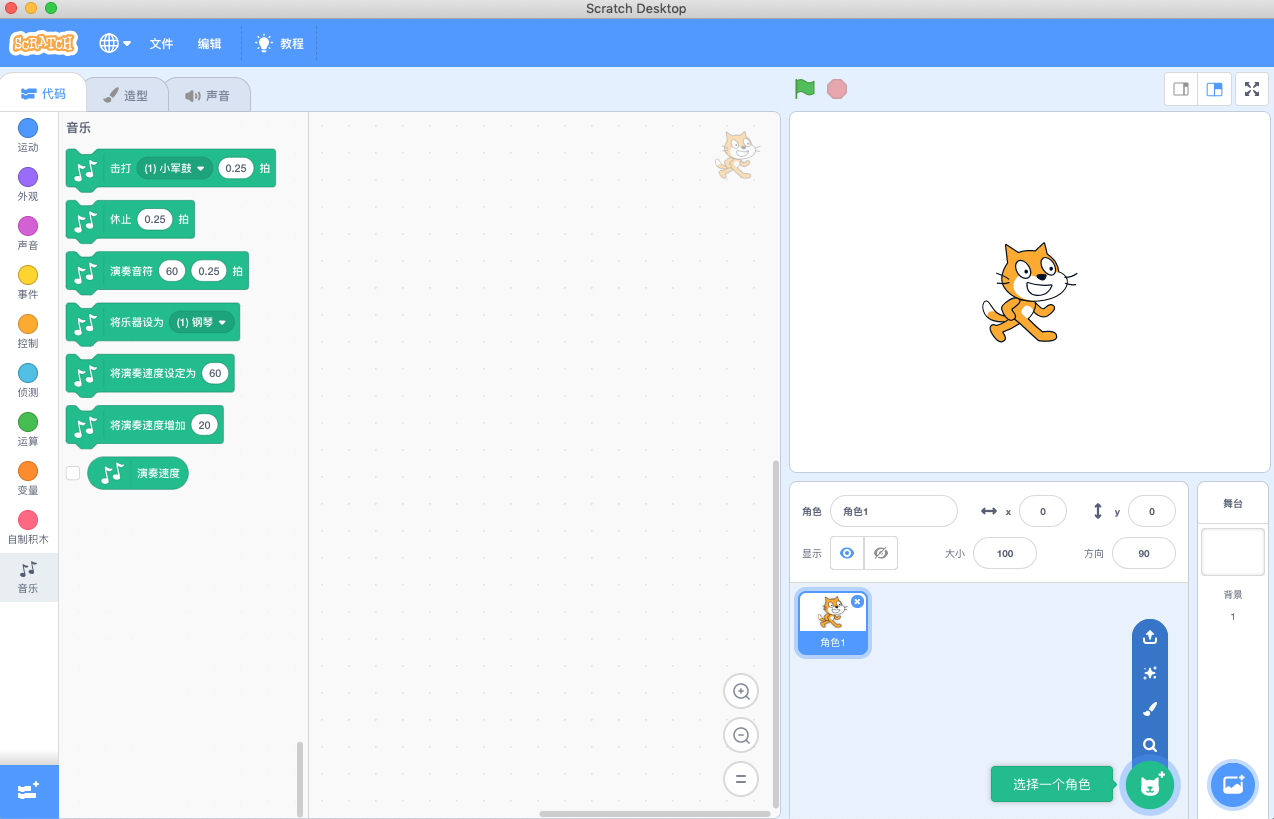The width and height of the screenshot is (1274, 819).
Task: Zoom in the code workspace
Action: pos(741,691)
